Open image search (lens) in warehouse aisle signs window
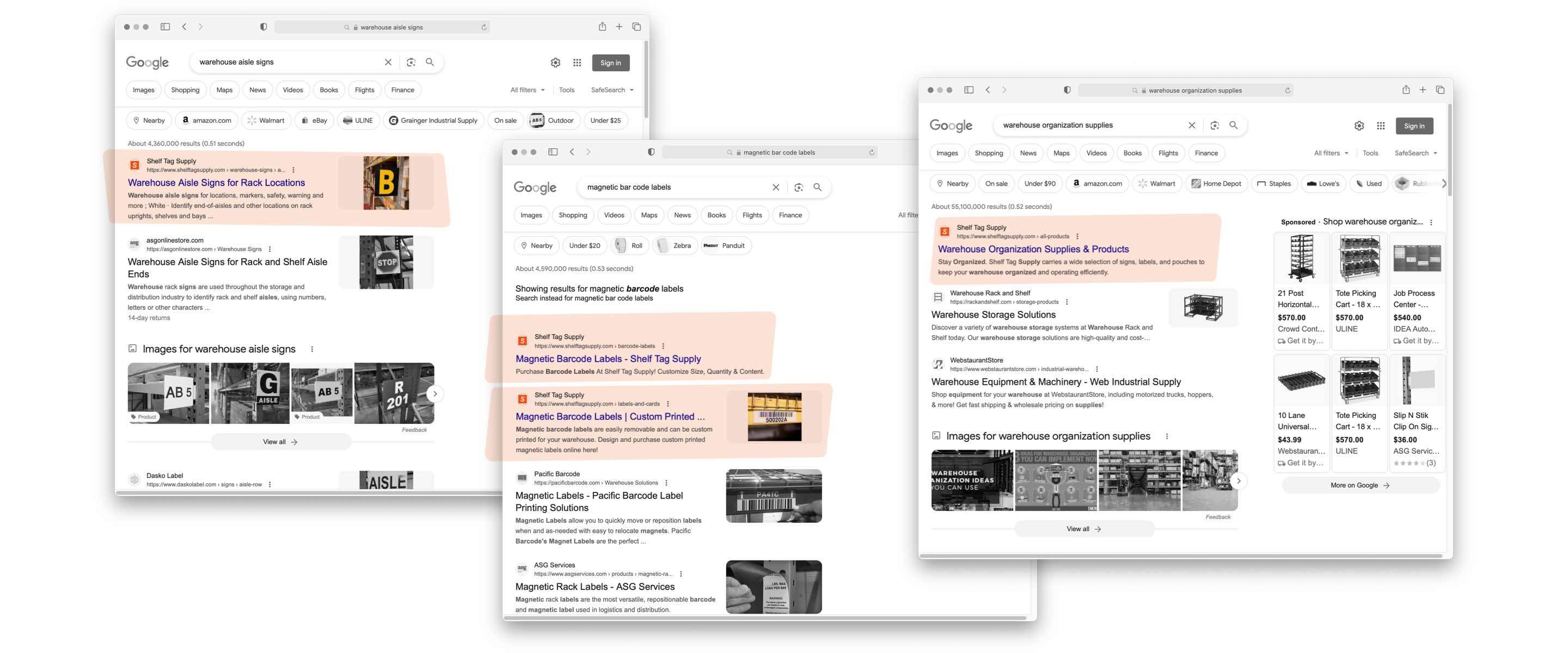Screen dimensions: 1568x653 (411, 62)
